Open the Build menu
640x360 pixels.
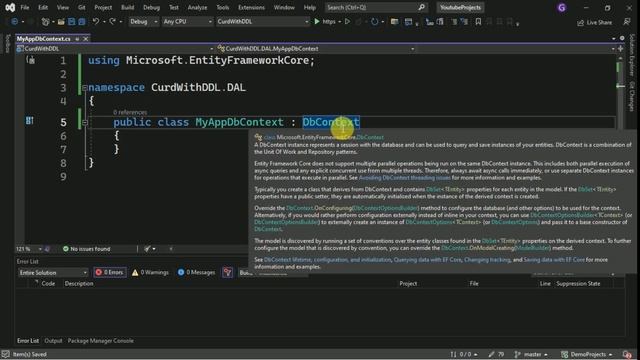point(127,7)
